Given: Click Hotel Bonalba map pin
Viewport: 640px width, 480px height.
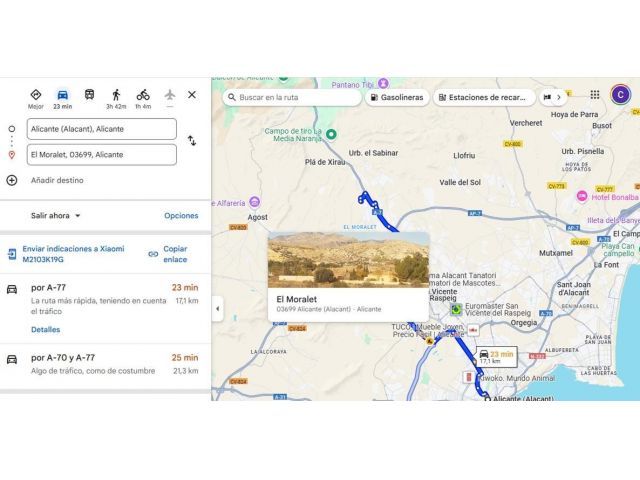Looking at the screenshot, I should click(582, 196).
